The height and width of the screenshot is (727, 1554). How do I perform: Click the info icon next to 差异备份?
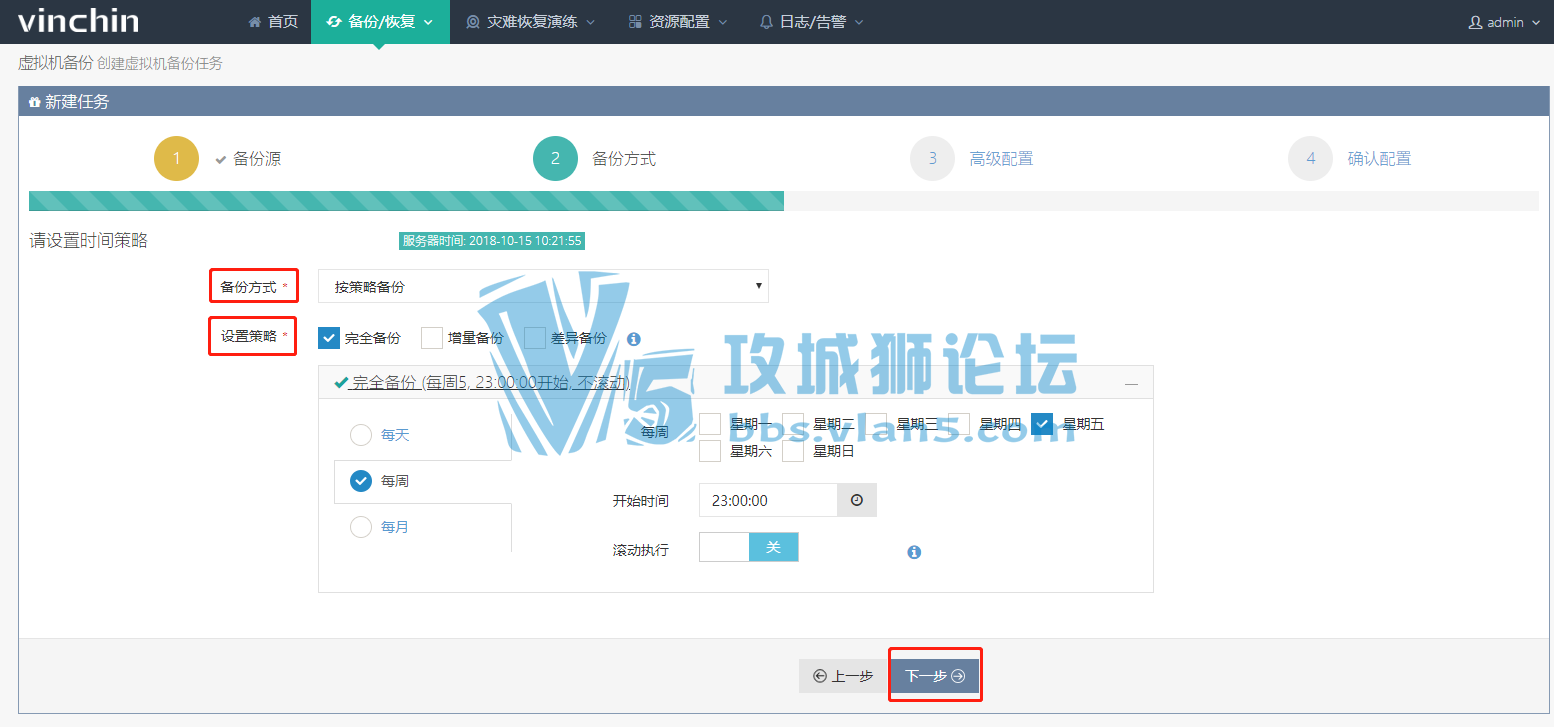[633, 339]
